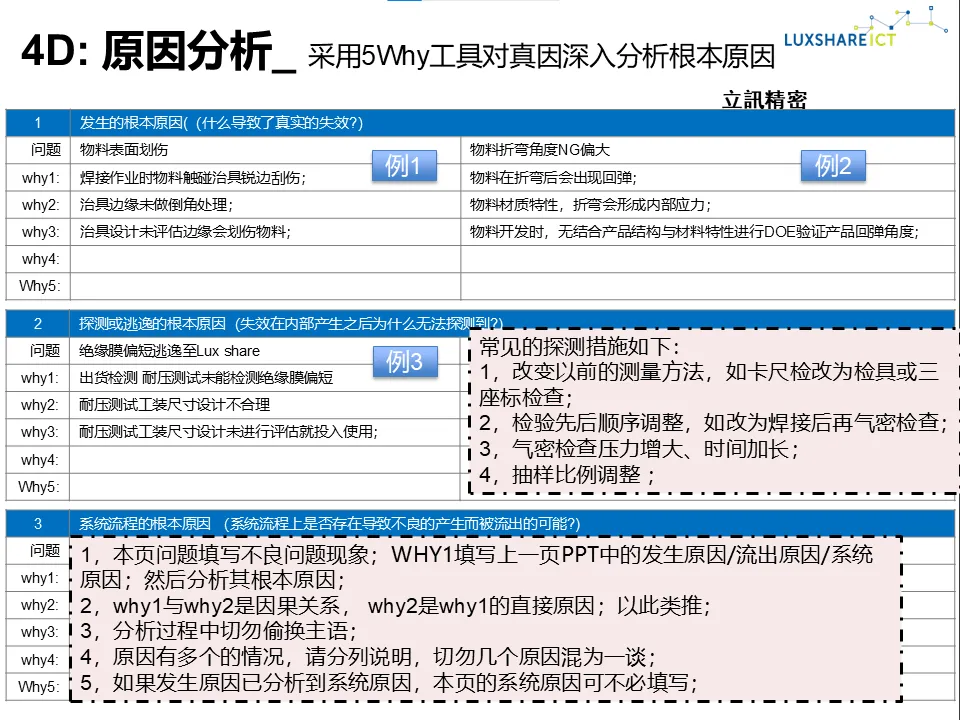Click note line 原因有多个的情况，请分列说明
960x720 pixels.
pos(368,656)
